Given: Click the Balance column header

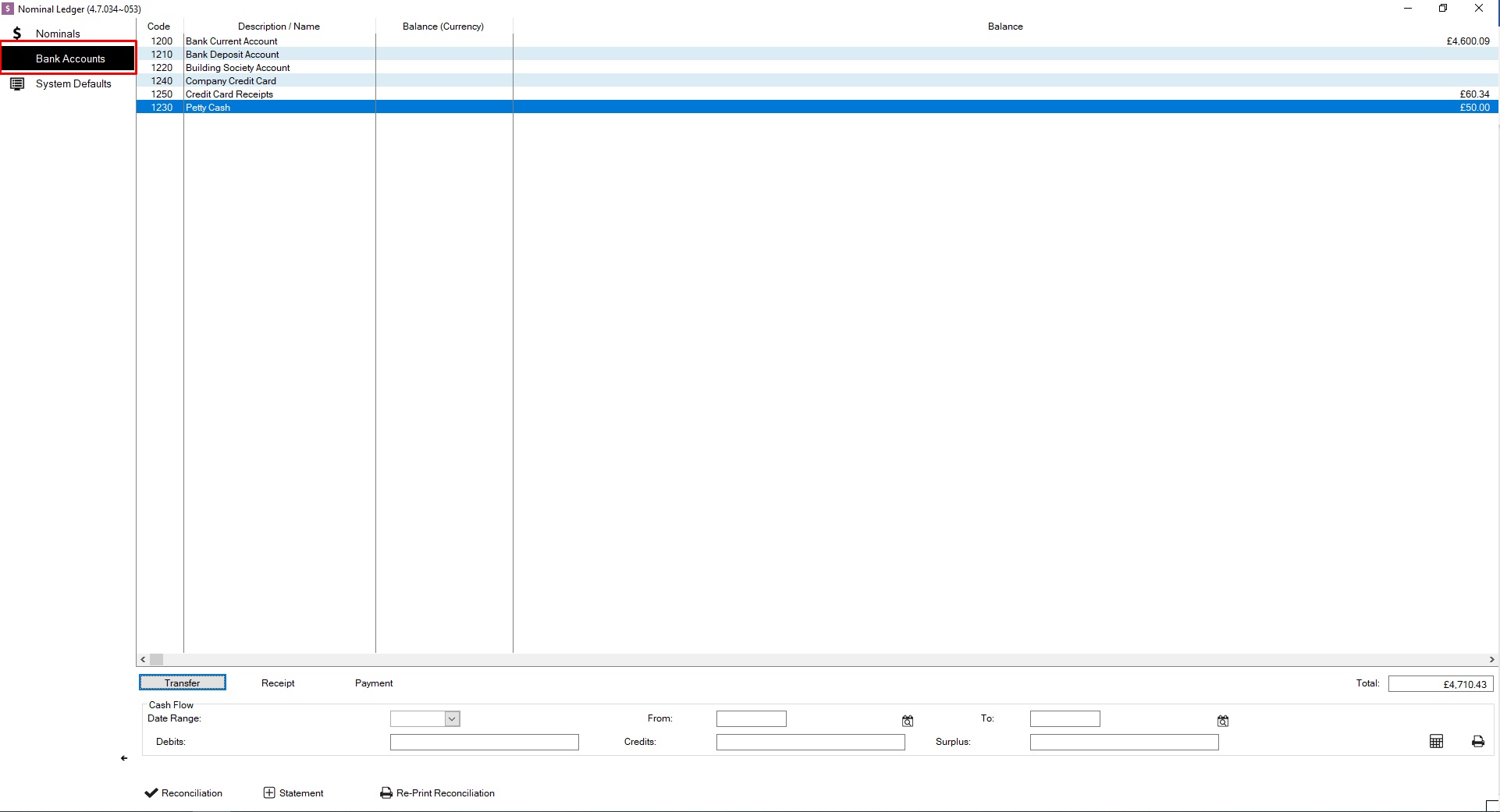Looking at the screenshot, I should tap(1005, 26).
